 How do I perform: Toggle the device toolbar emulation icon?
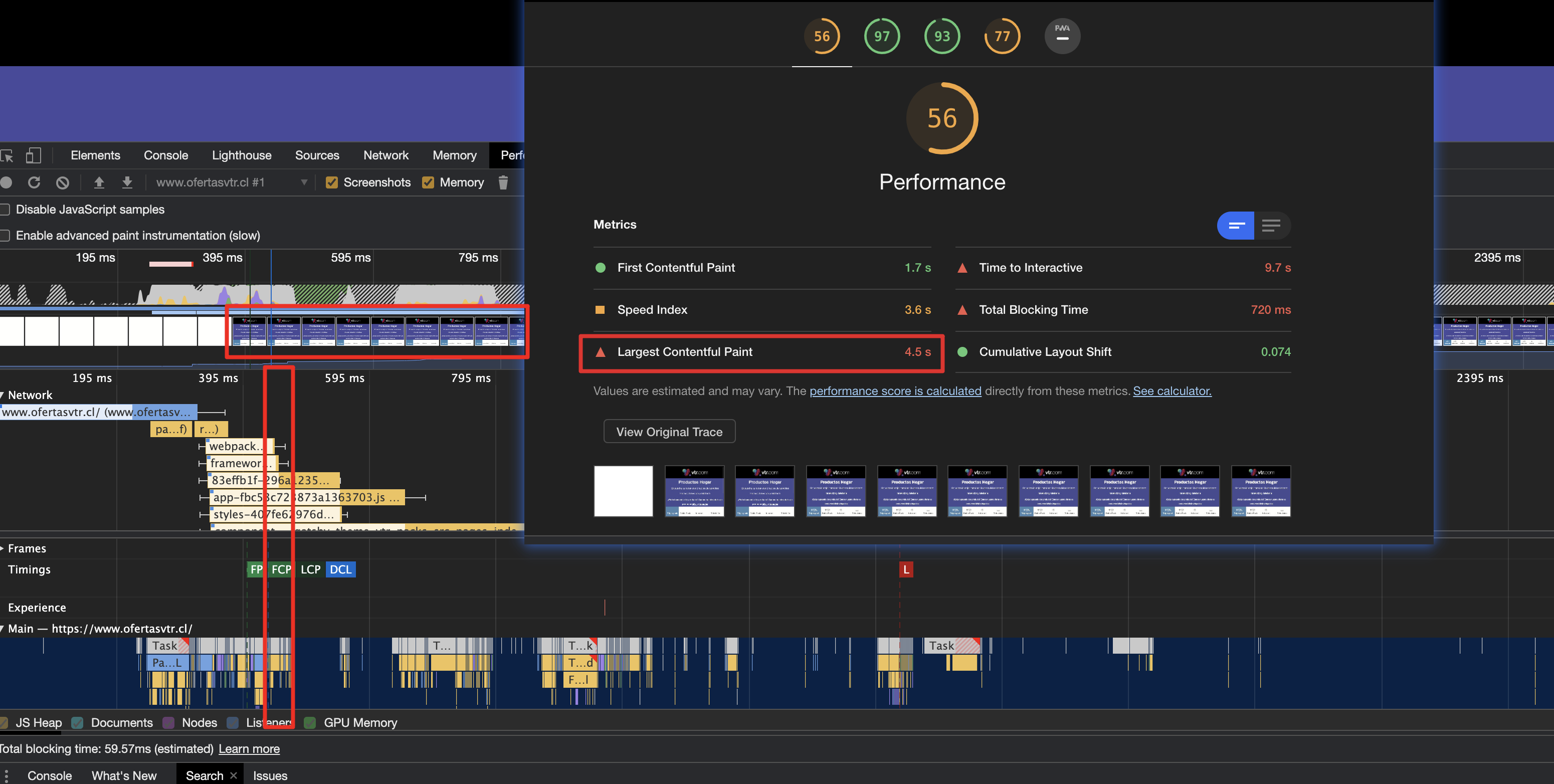coord(34,155)
